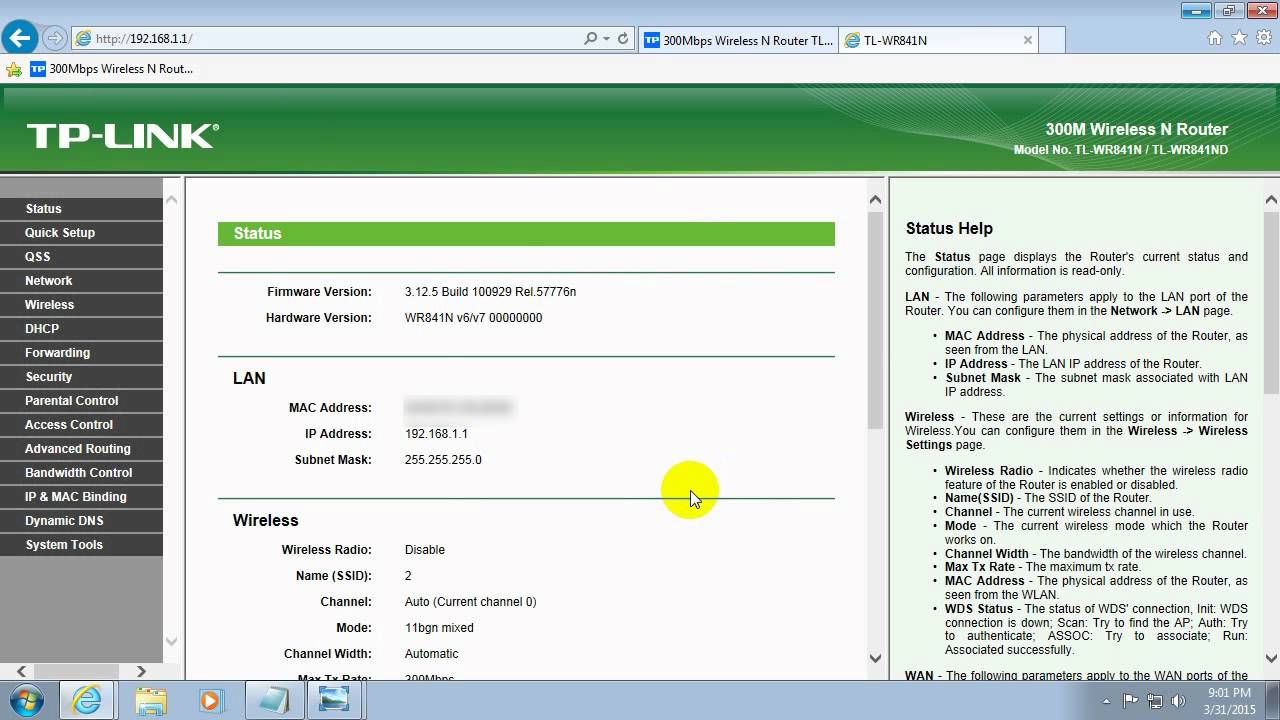The image size is (1280, 720).
Task: Open File Explorer from the taskbar
Action: coord(150,699)
